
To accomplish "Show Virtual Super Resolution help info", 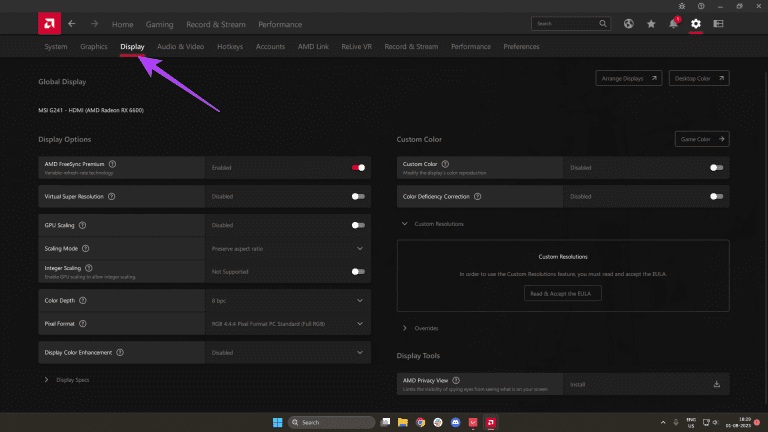I will 112,196.
